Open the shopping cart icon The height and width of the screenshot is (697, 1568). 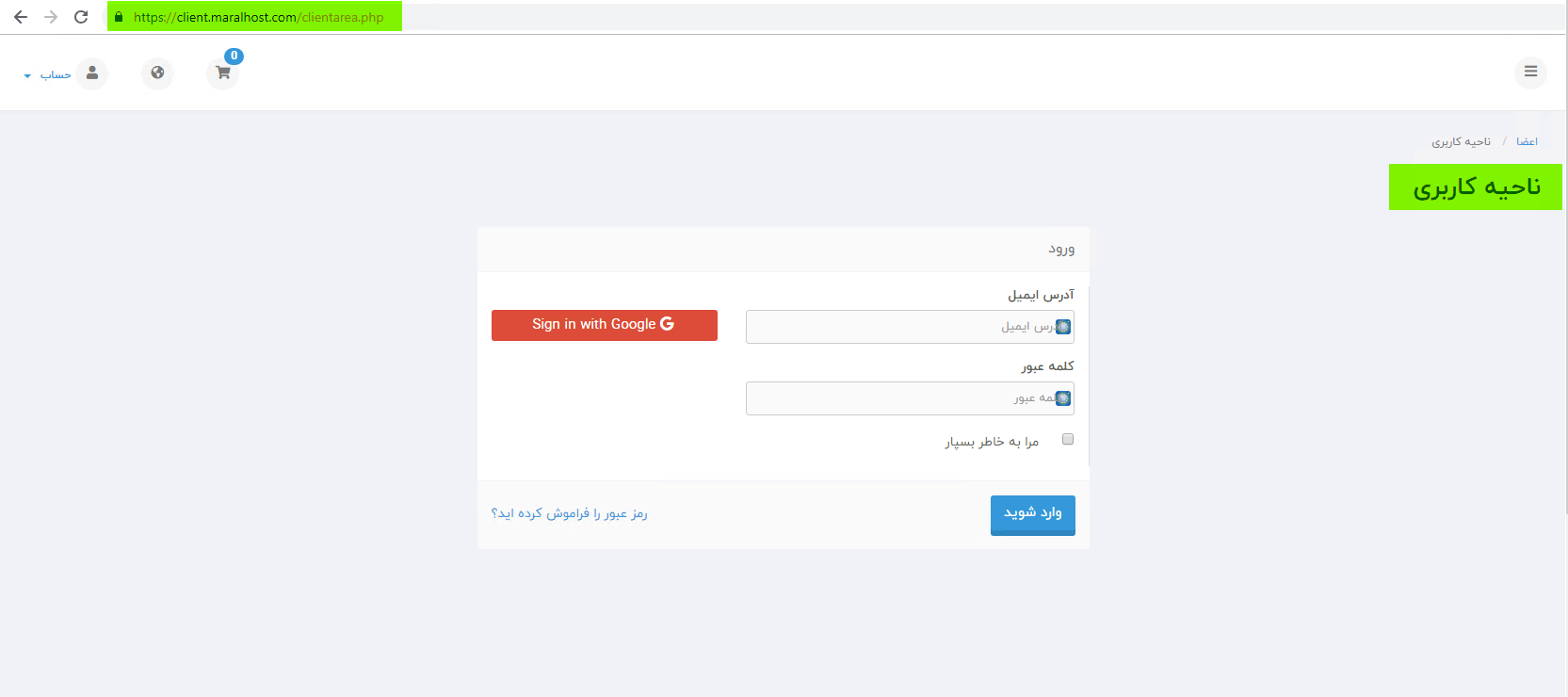(x=223, y=73)
